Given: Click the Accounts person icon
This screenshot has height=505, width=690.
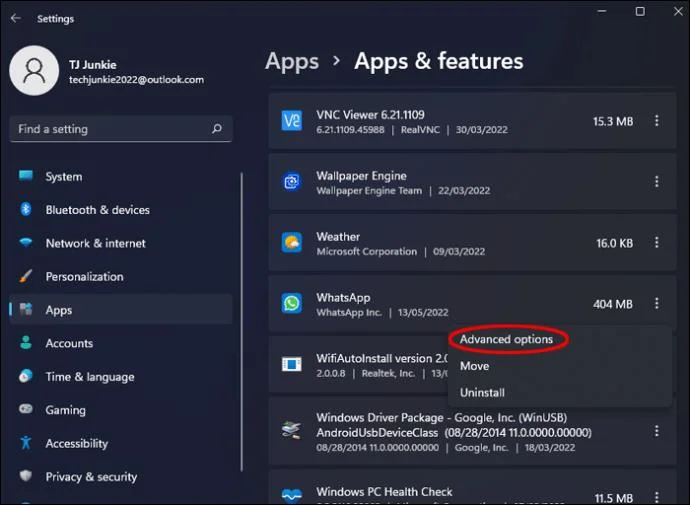Looking at the screenshot, I should pyautogui.click(x=26, y=343).
